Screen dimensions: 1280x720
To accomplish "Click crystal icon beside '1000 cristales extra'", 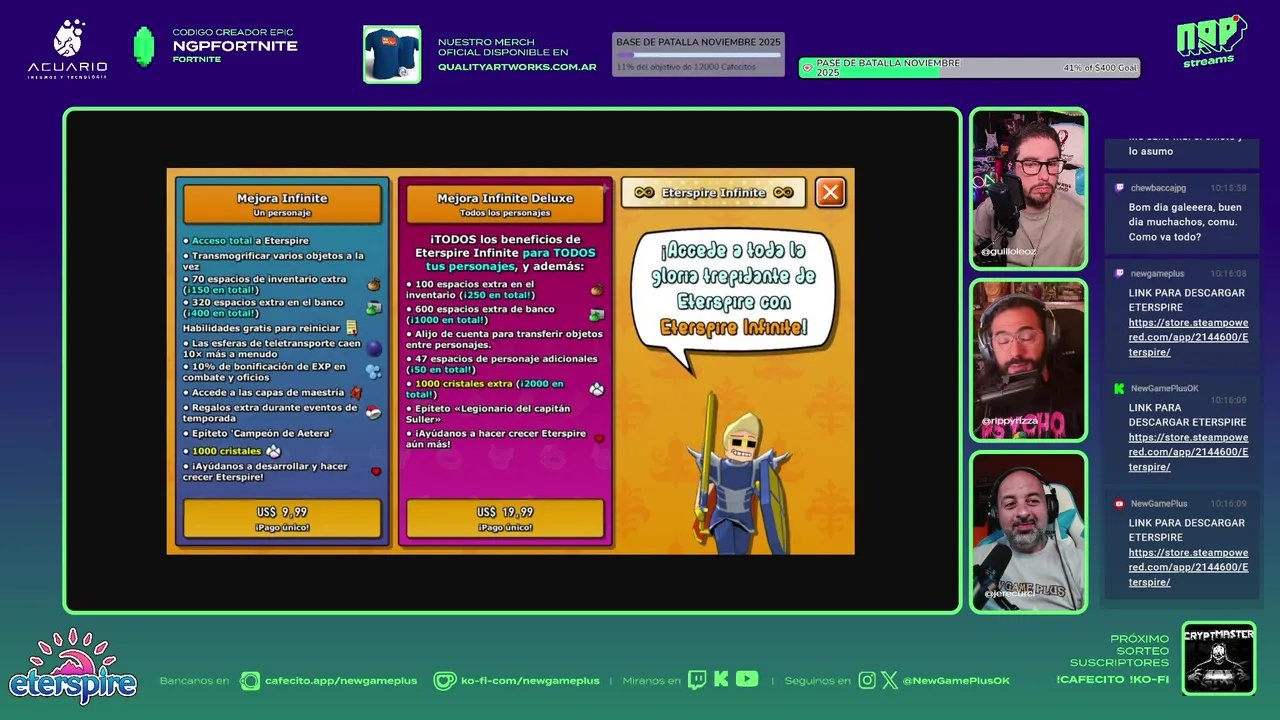I will coord(596,389).
